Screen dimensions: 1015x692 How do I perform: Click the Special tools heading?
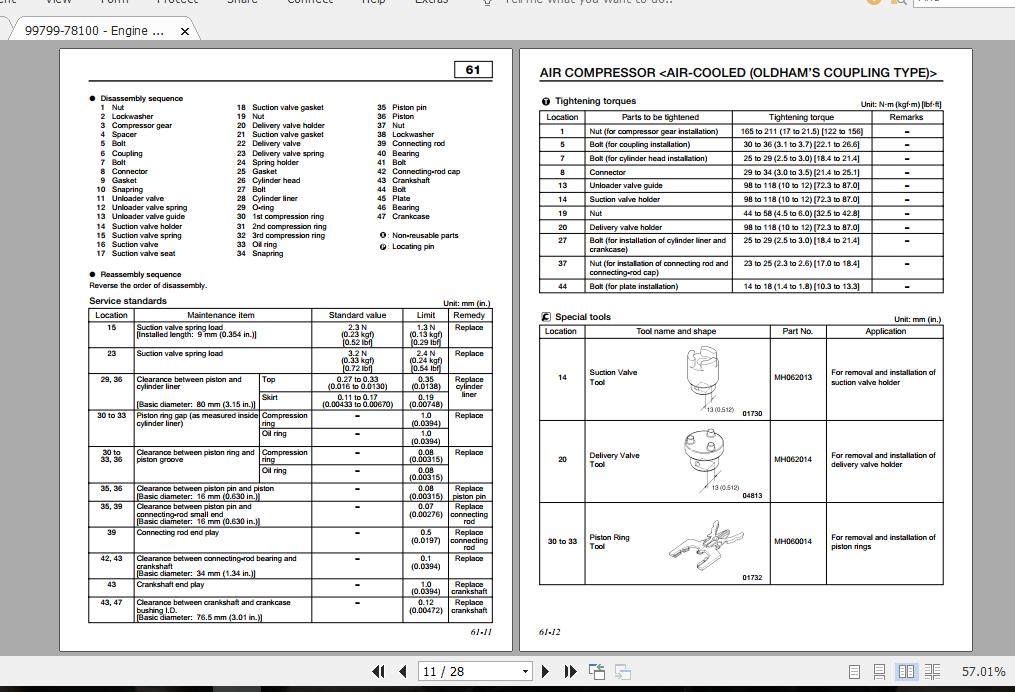pos(583,317)
